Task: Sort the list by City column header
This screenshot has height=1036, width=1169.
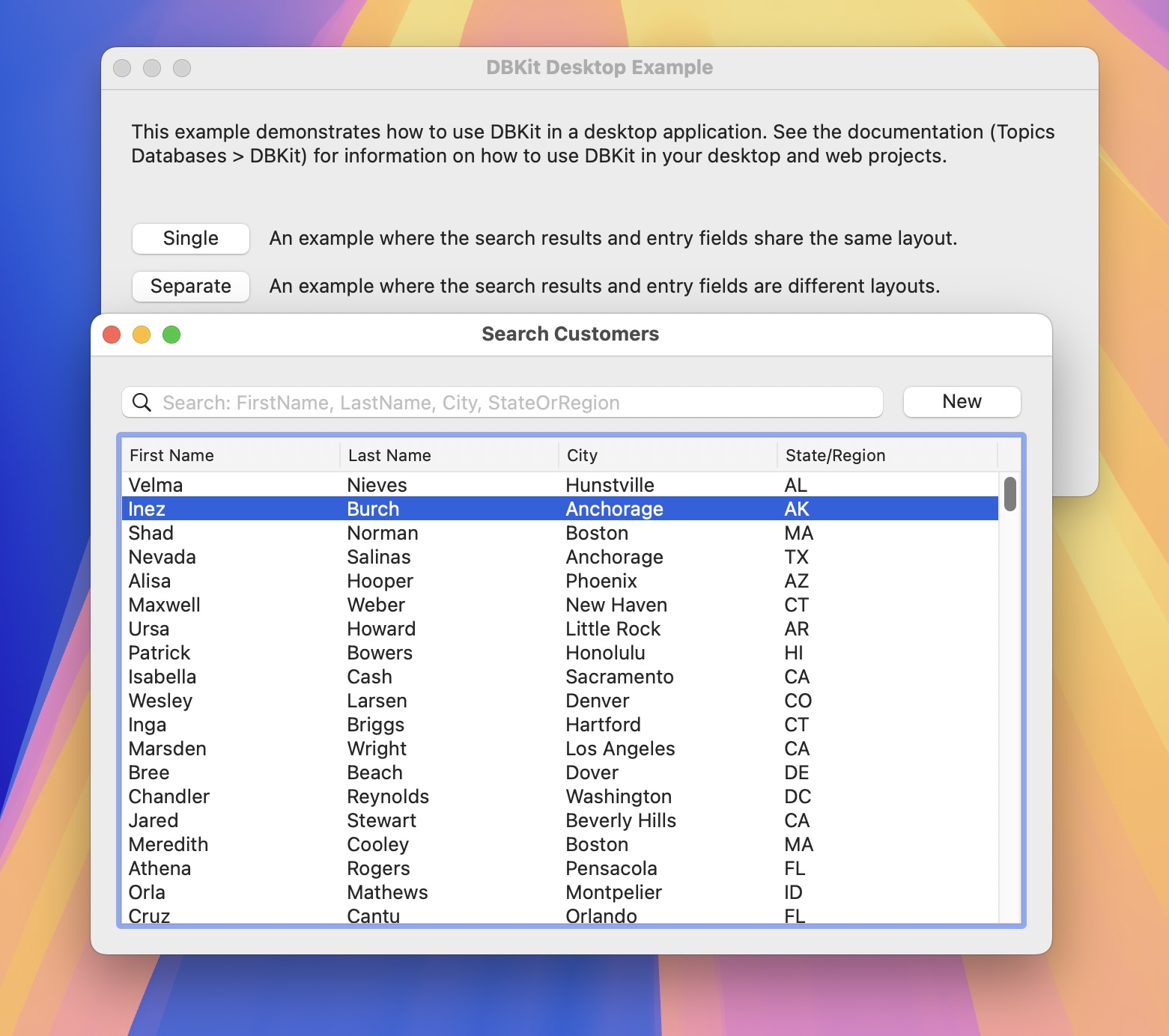Action: click(x=667, y=455)
